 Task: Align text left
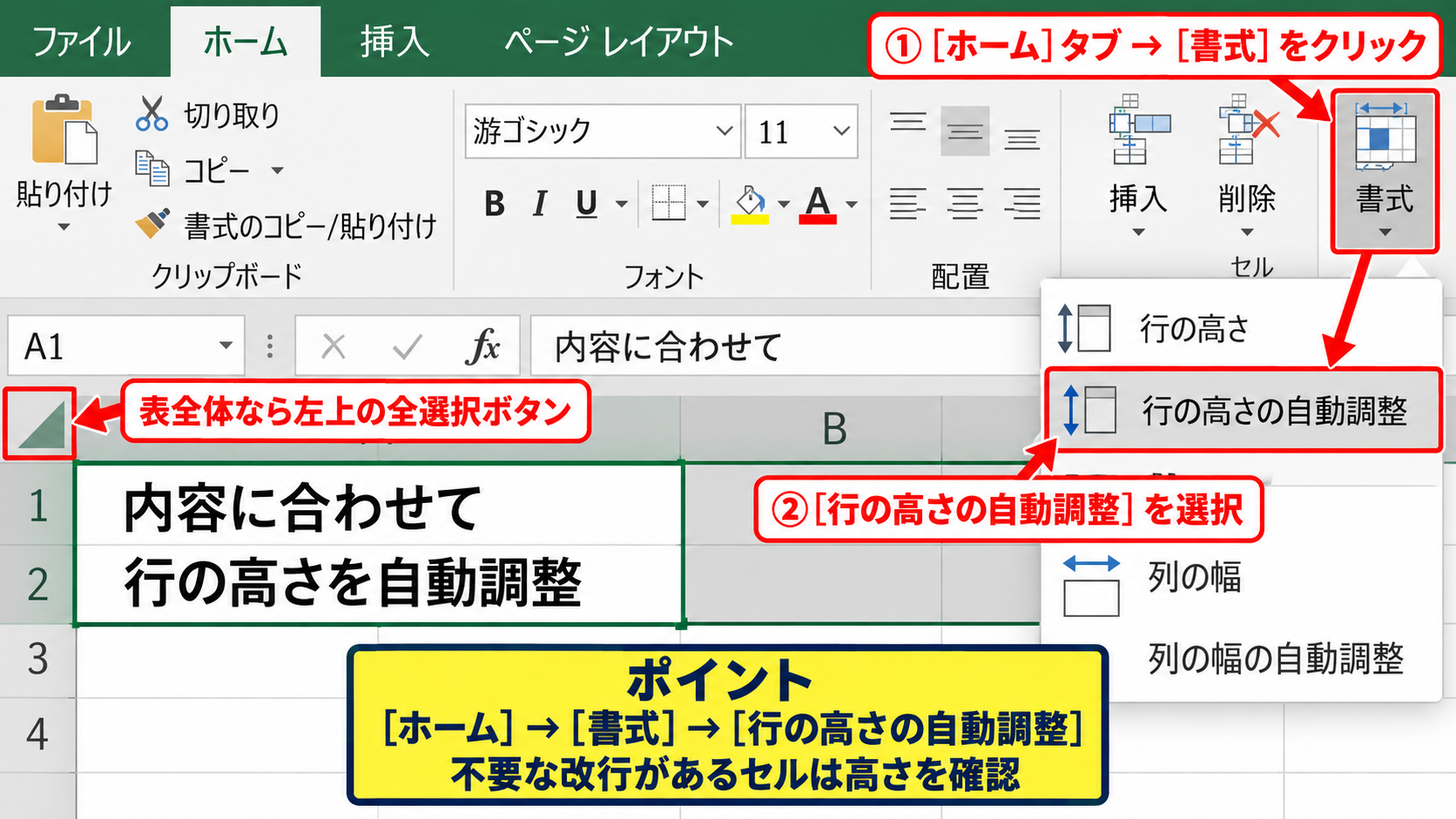907,204
